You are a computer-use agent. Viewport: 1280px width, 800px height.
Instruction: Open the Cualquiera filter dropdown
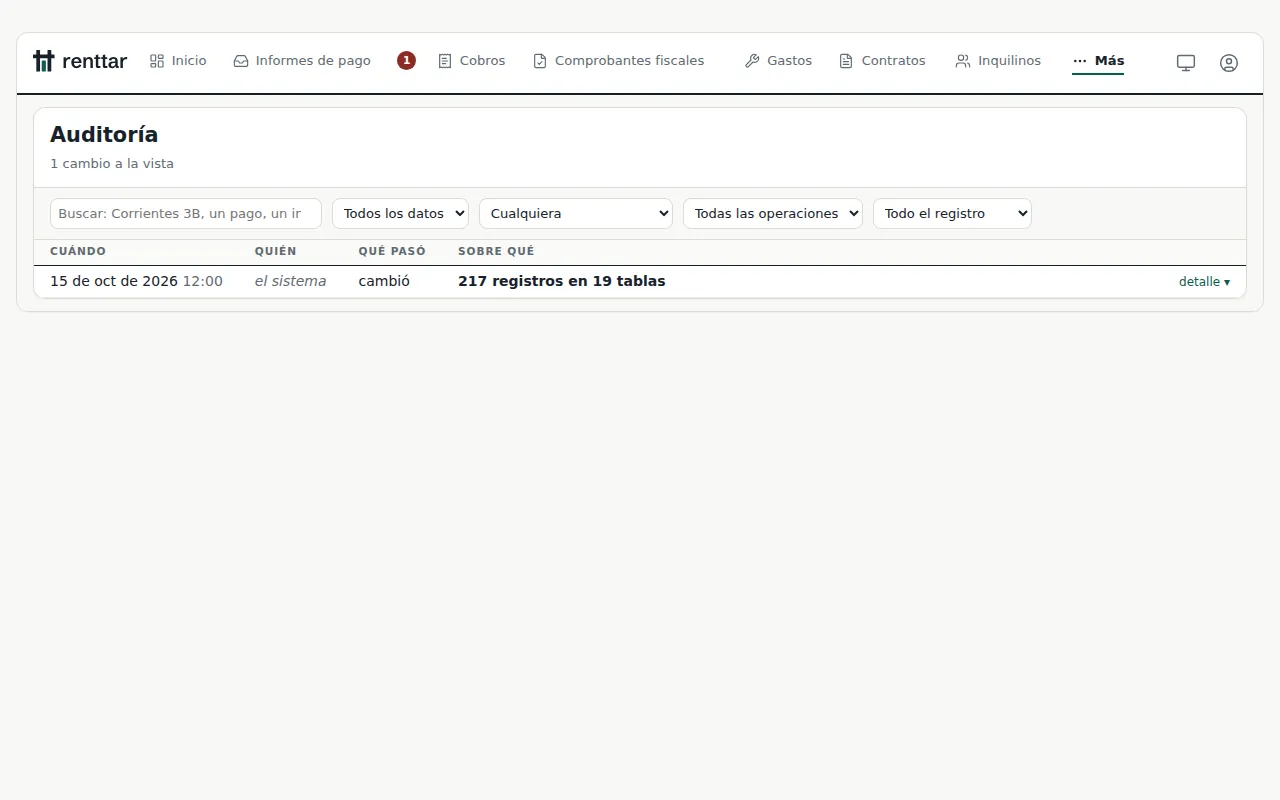576,213
